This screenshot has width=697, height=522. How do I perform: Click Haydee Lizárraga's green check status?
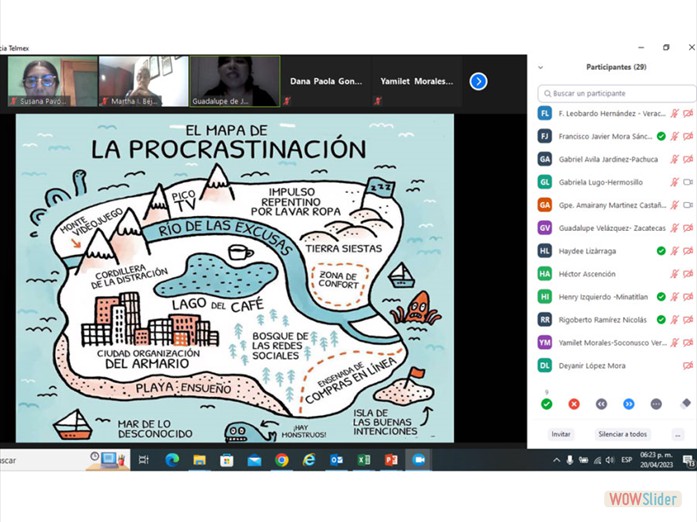click(661, 251)
